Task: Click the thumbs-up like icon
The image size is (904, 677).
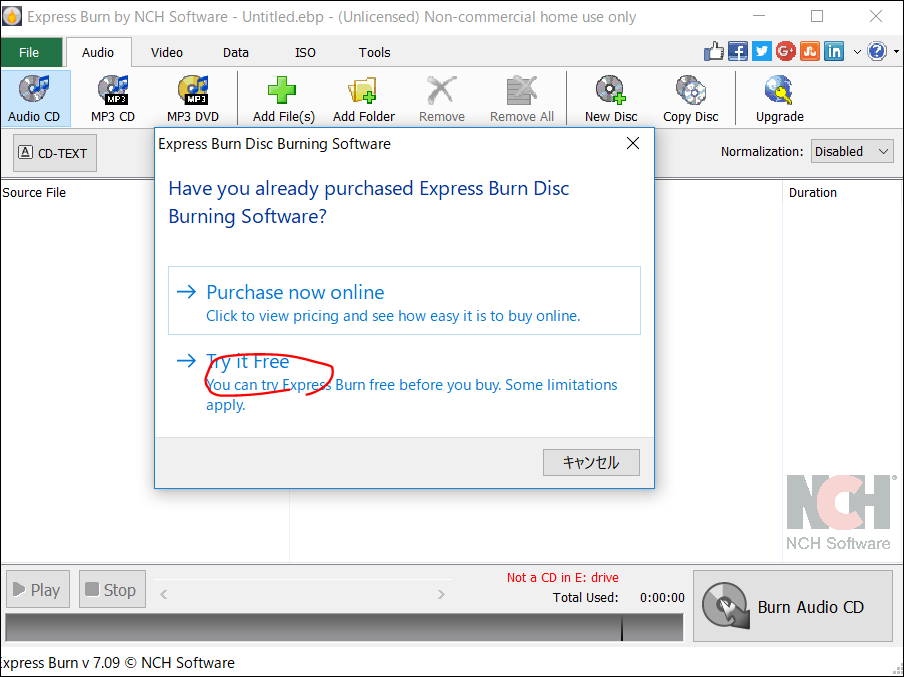Action: click(x=714, y=51)
